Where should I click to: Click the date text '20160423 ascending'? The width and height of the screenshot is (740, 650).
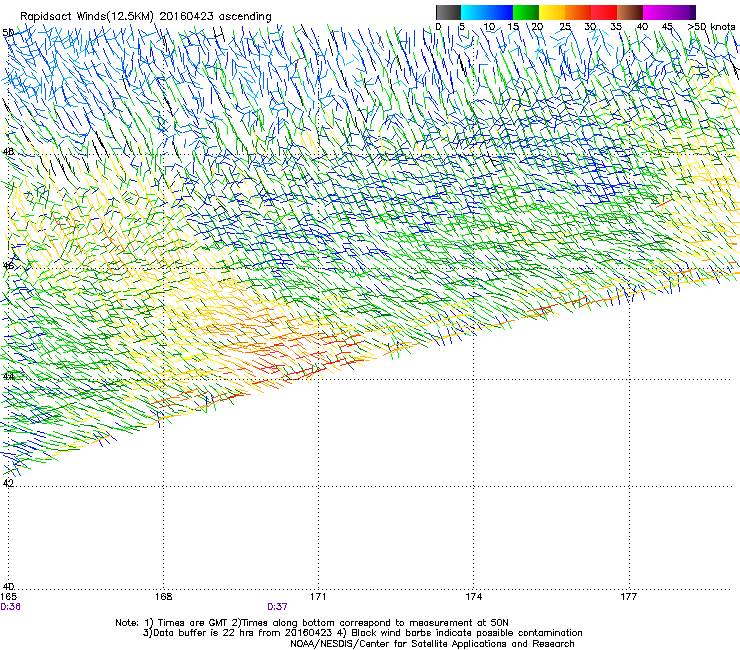[215, 17]
